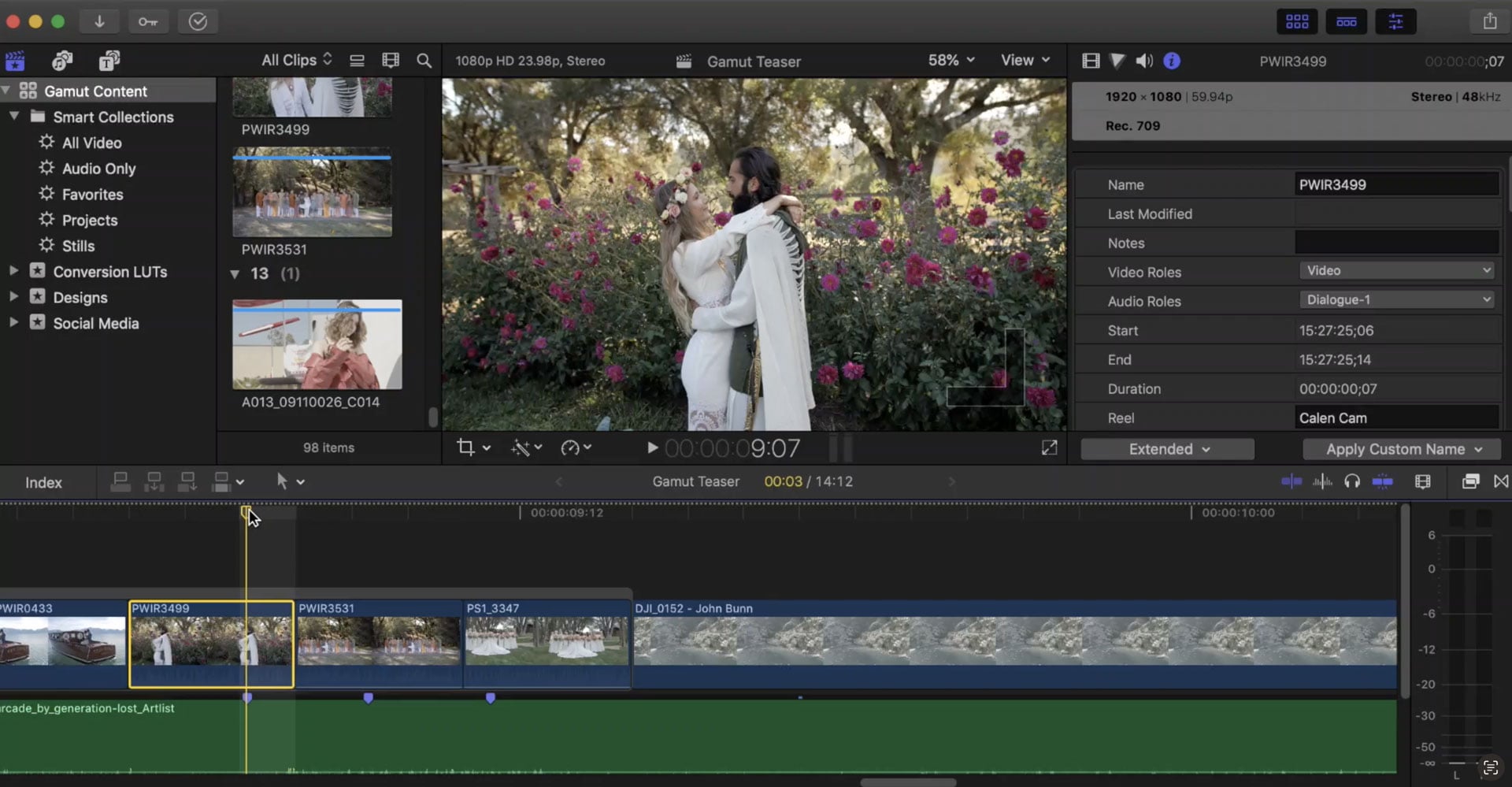This screenshot has height=787, width=1512.
Task: Open the Select tool arrow menu
Action: (290, 481)
